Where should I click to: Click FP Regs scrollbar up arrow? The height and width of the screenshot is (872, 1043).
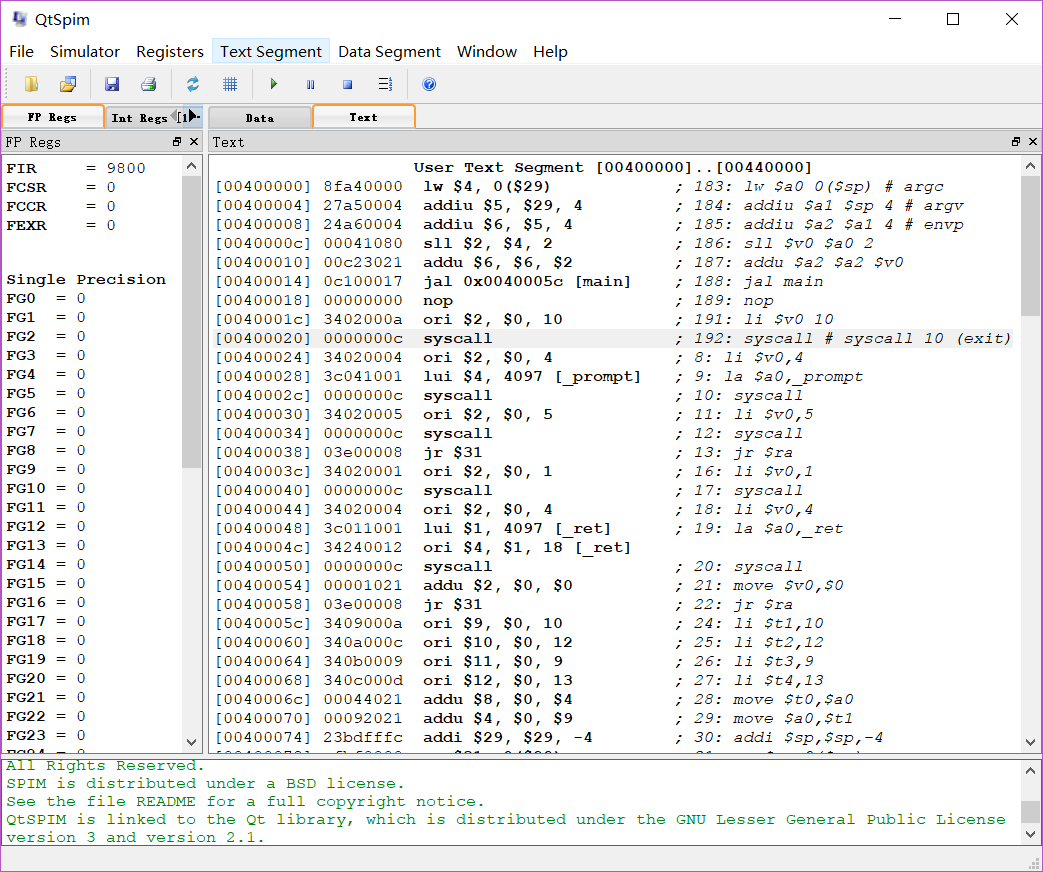(192, 166)
